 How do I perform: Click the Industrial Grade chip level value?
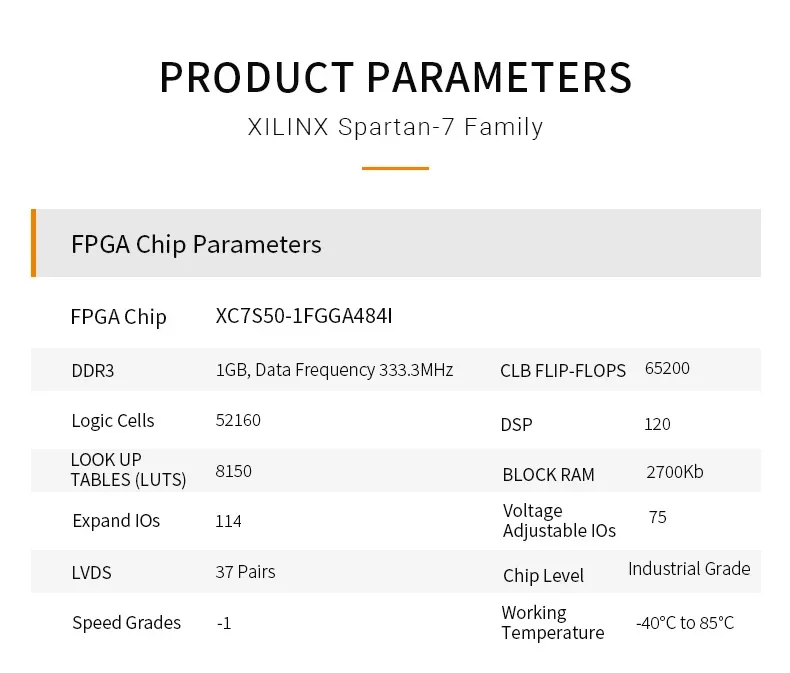[x=689, y=568]
